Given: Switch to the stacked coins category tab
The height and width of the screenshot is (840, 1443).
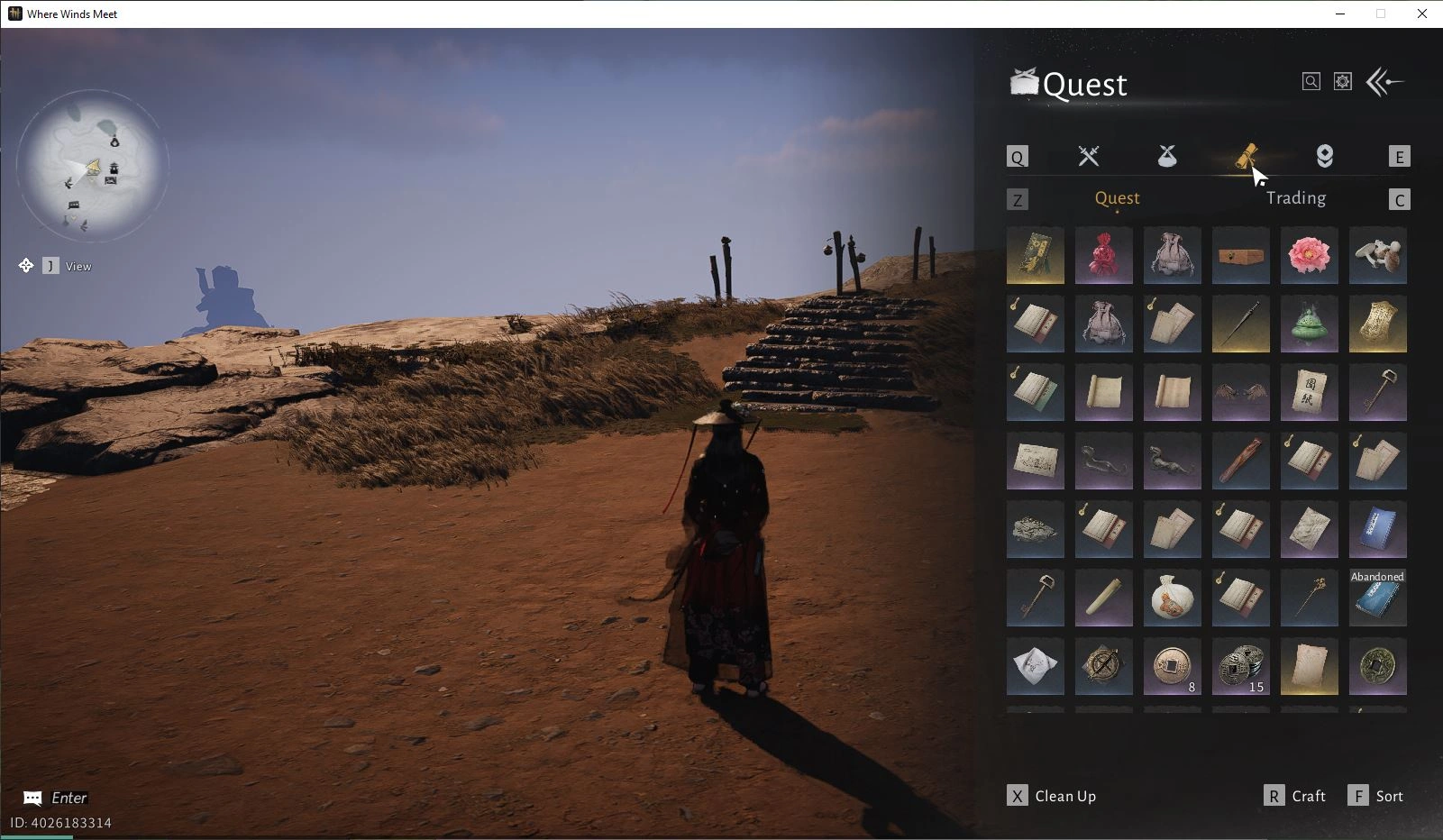Looking at the screenshot, I should tap(1324, 156).
